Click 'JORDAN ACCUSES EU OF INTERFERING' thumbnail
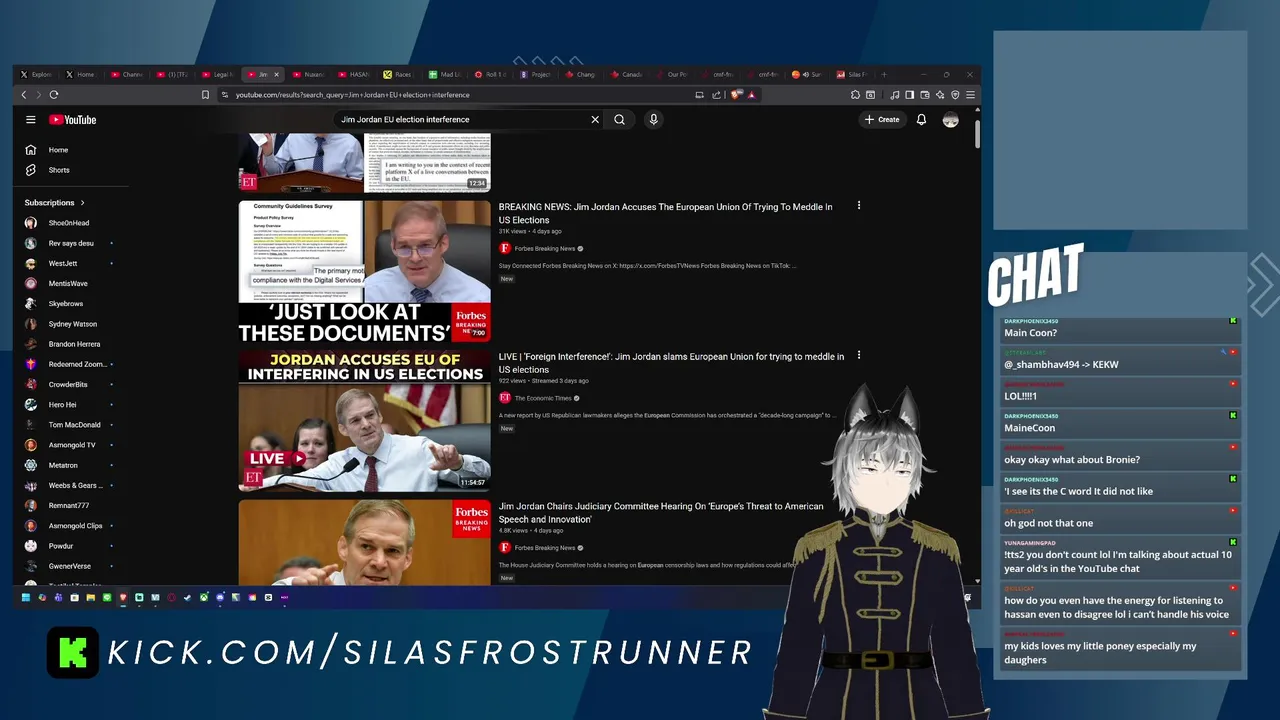1280x720 pixels. tap(364, 421)
